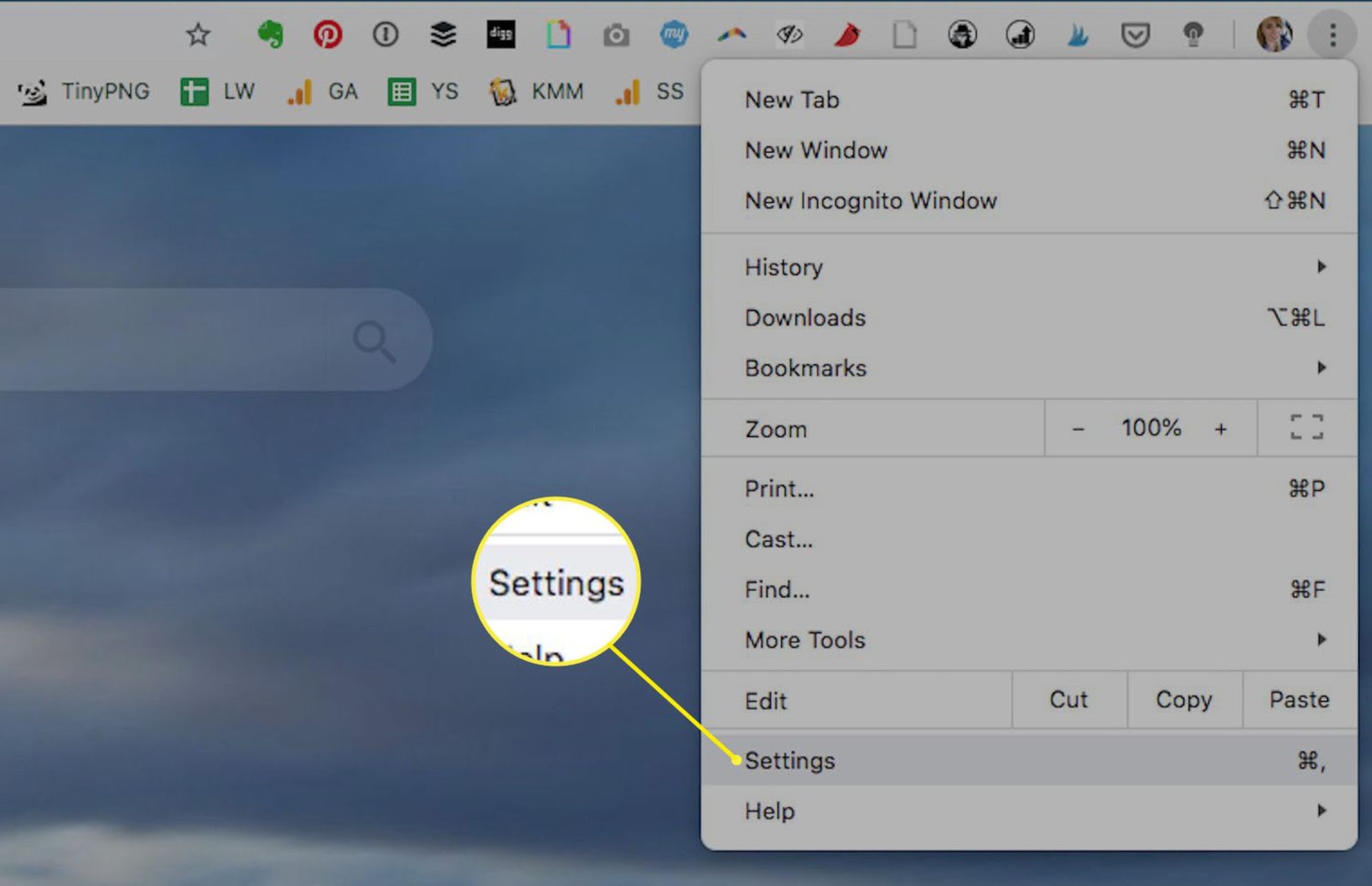Open the blue bird extension icon
This screenshot has width=1372, height=886.
click(x=1077, y=33)
